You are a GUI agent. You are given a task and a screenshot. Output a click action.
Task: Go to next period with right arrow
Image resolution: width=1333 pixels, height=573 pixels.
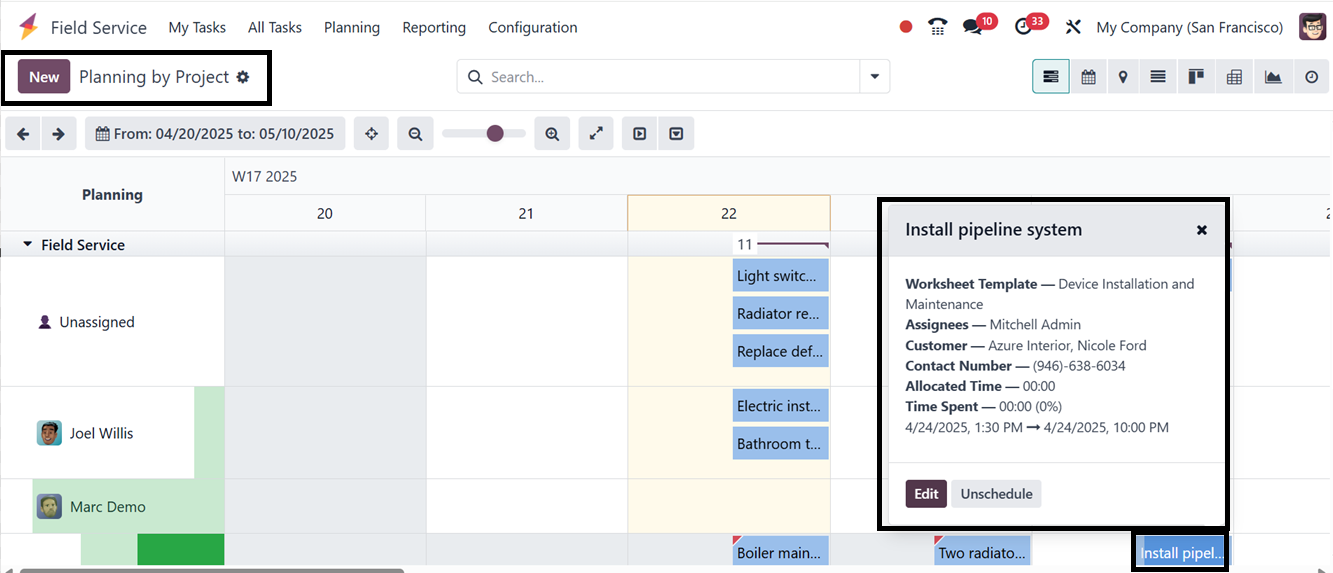coord(59,133)
